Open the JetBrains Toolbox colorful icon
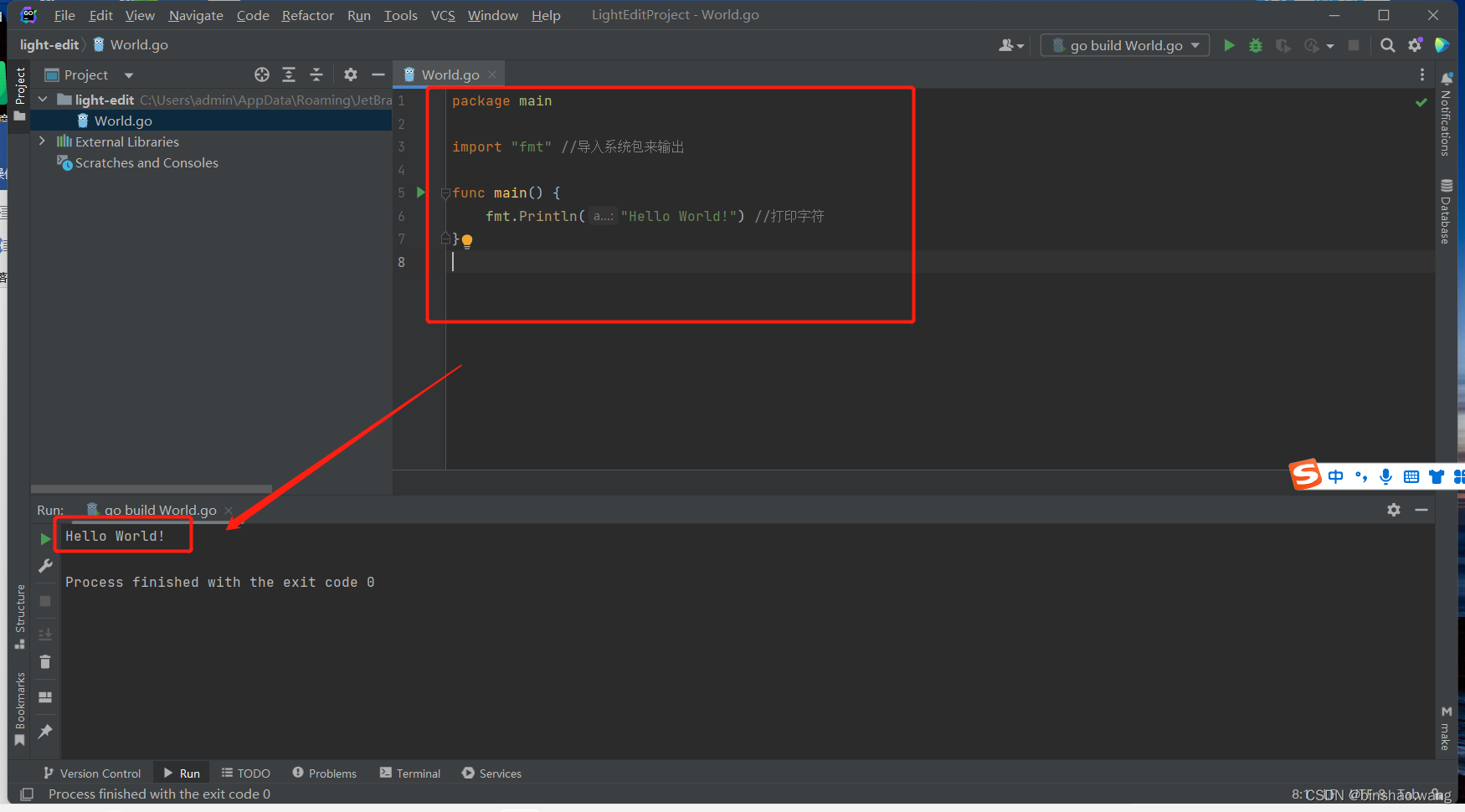The width and height of the screenshot is (1465, 812). tap(1442, 45)
